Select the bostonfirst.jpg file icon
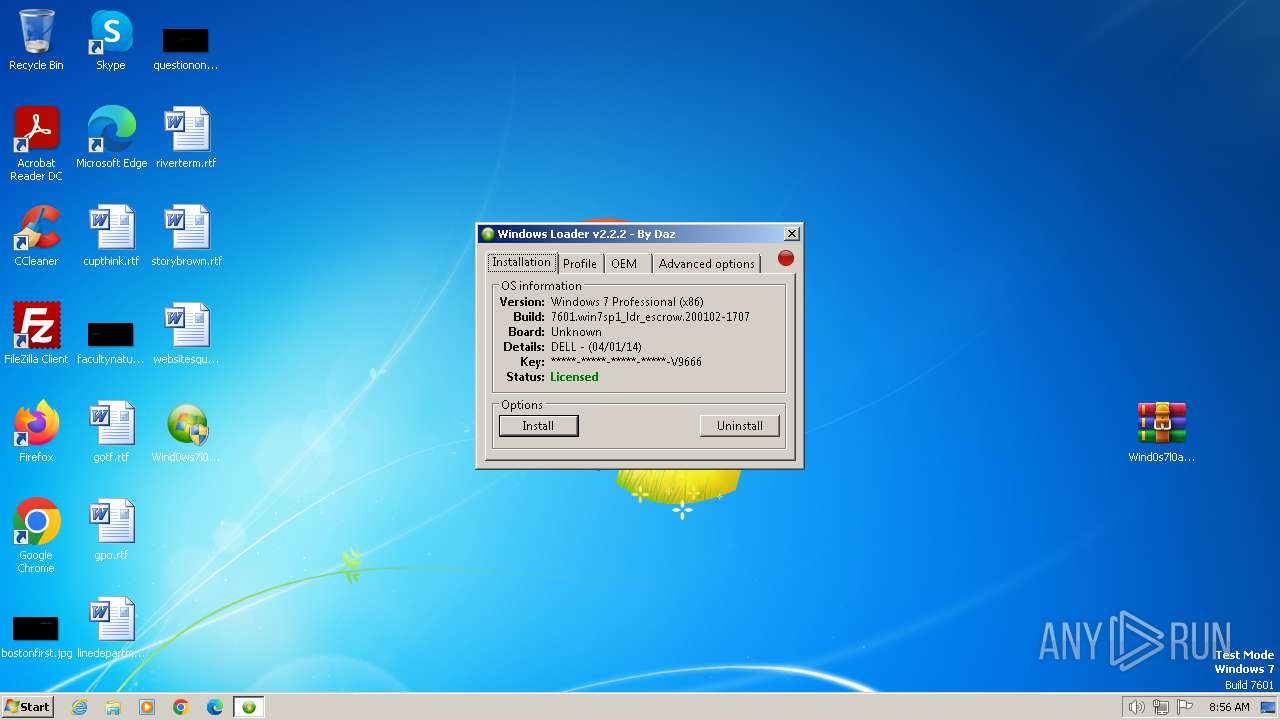Screen dimensions: 1280x720 36,636
